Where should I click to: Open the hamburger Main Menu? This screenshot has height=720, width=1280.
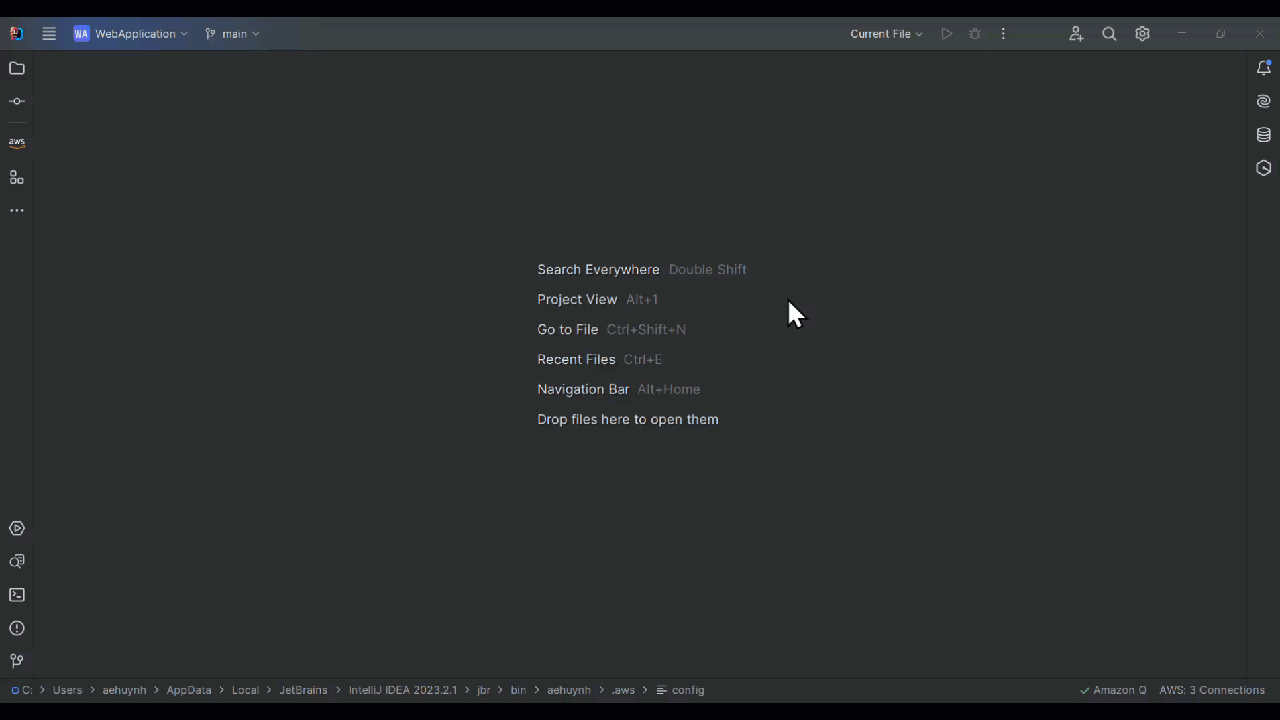pos(49,33)
